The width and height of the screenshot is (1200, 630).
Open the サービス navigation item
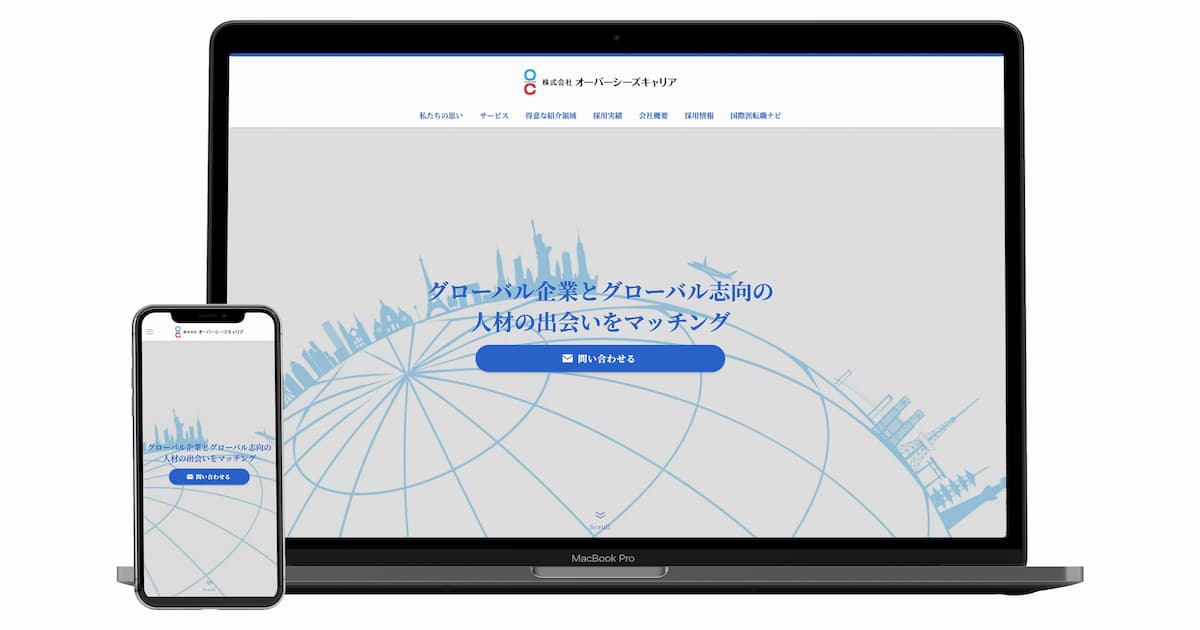pyautogui.click(x=494, y=114)
